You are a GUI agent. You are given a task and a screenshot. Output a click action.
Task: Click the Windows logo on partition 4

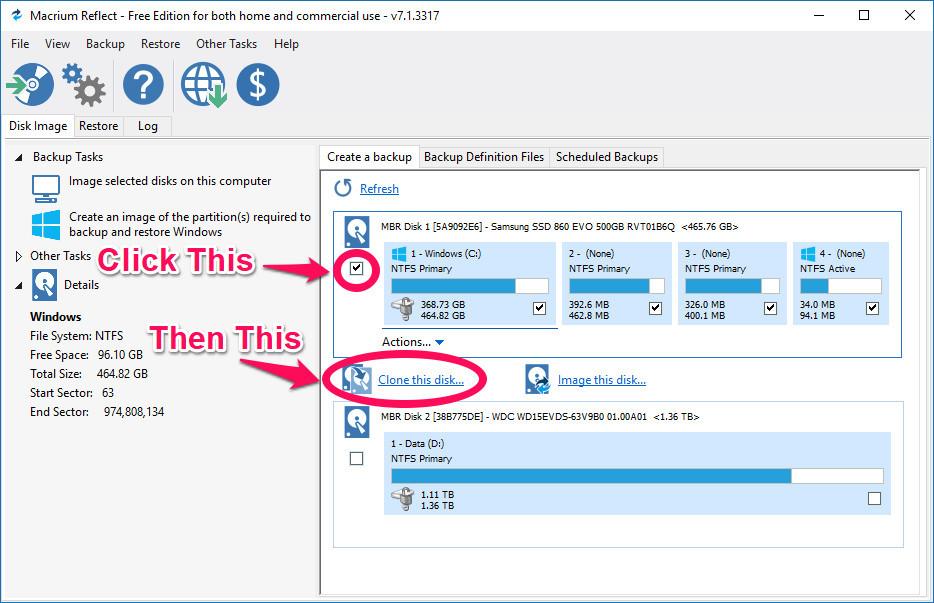tap(808, 254)
